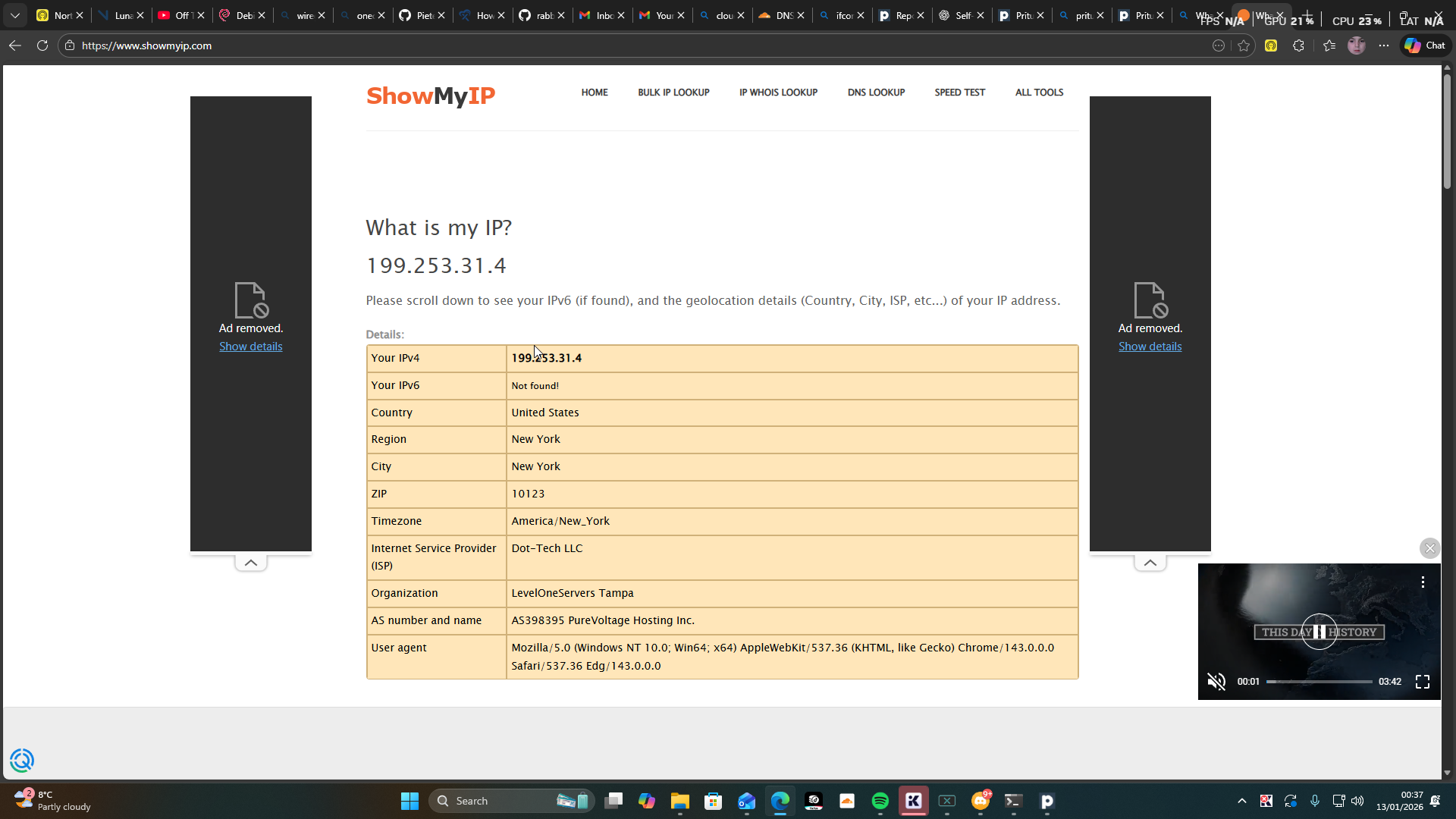Screen dimensions: 1456x819
Task: Open Copilot Chat button
Action: (x=1426, y=45)
